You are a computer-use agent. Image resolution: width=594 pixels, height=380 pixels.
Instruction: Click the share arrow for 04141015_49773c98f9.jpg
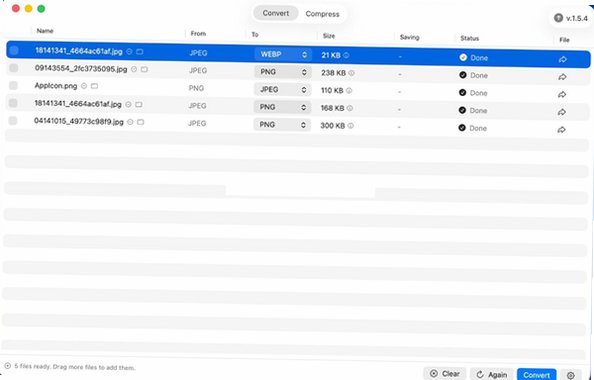[x=561, y=130]
